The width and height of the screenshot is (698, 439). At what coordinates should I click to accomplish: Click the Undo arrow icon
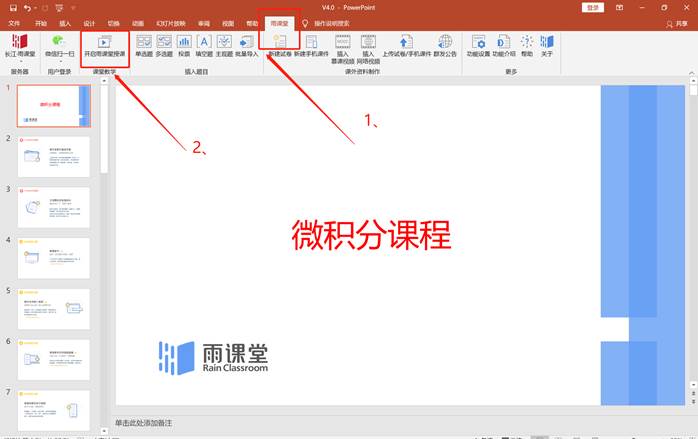coord(27,8)
